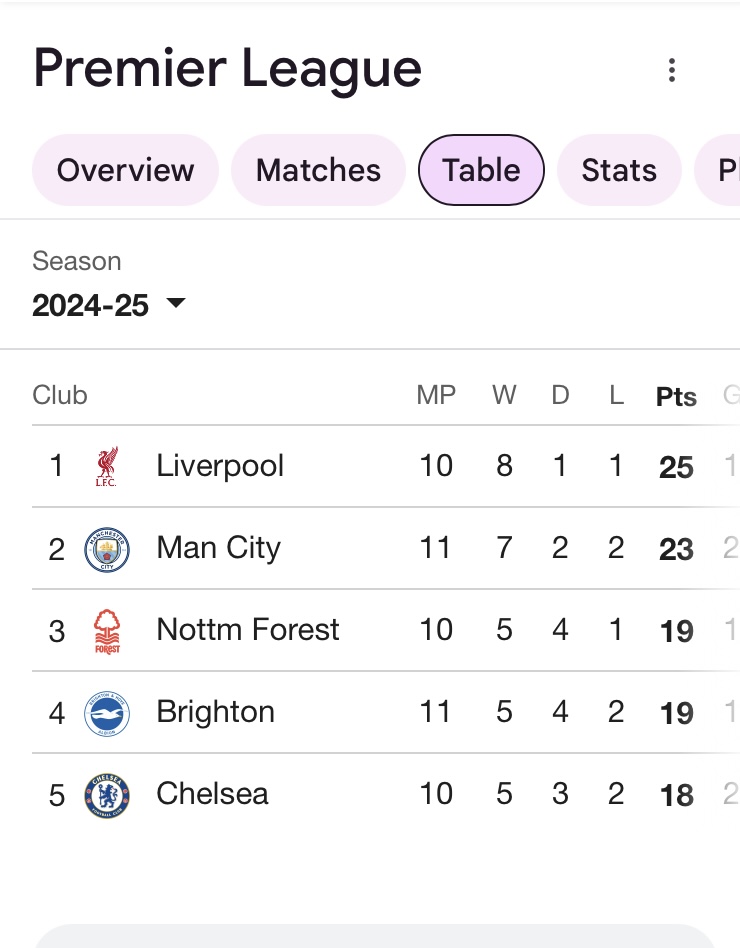
Task: Click the season dropdown arrow
Action: tap(176, 302)
